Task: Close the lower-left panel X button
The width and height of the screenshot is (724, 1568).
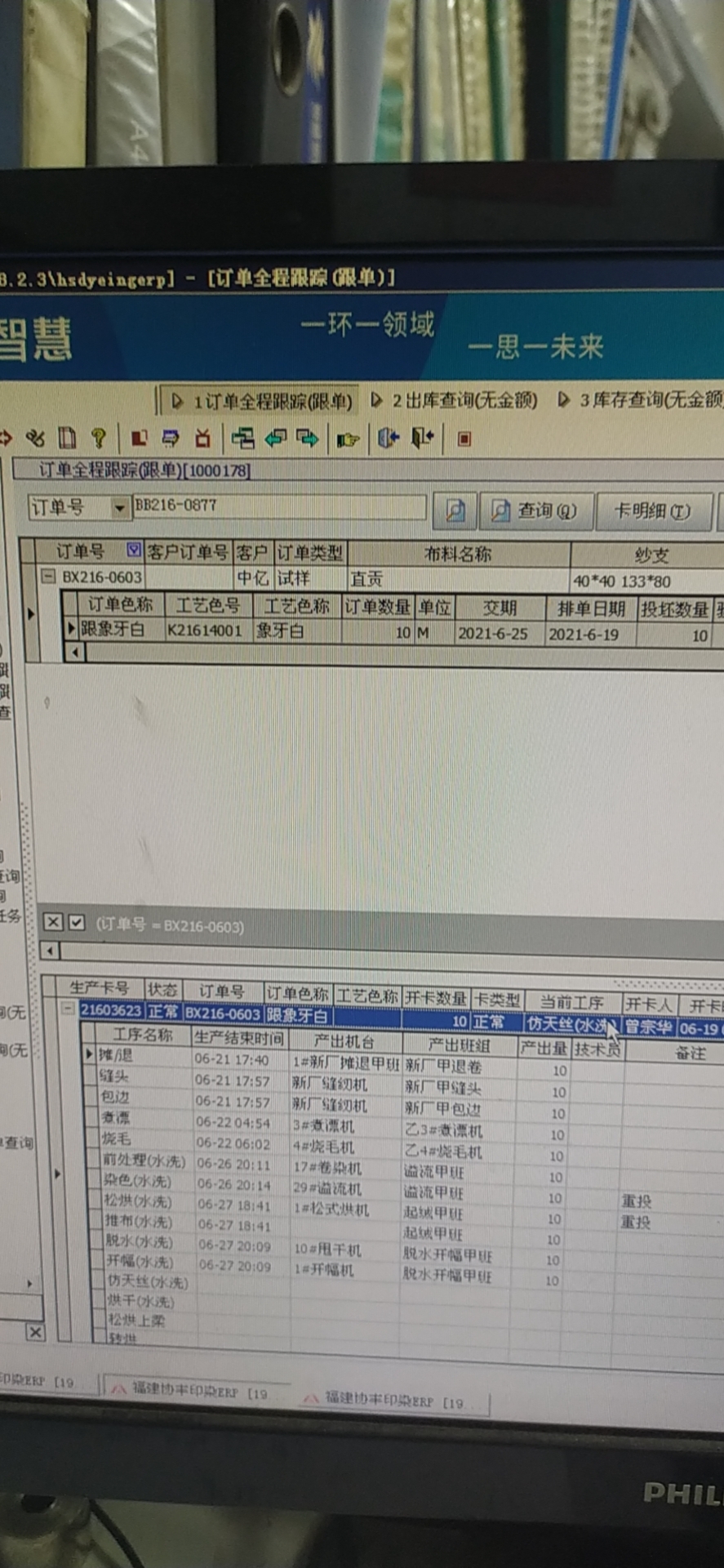Action: tap(35, 1333)
